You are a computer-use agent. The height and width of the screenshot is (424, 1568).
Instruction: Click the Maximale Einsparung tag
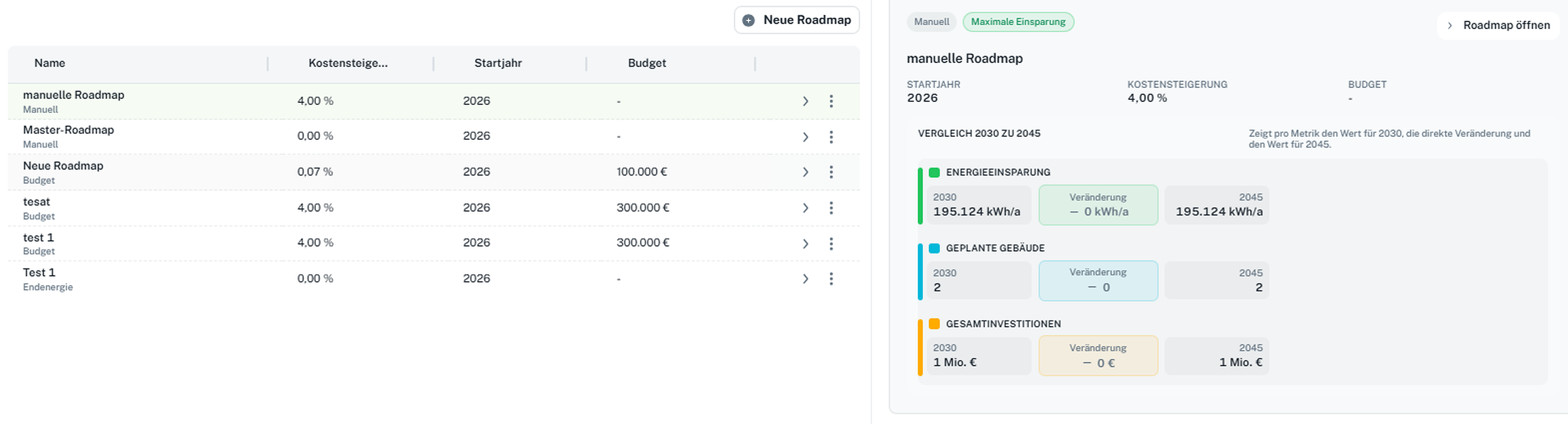1018,22
